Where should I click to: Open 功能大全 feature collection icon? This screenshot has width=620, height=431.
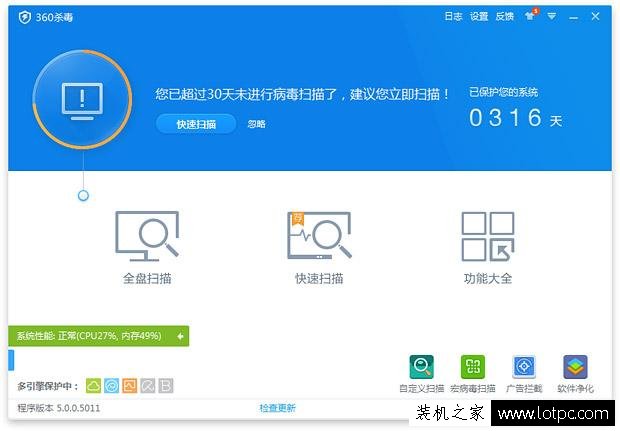488,236
